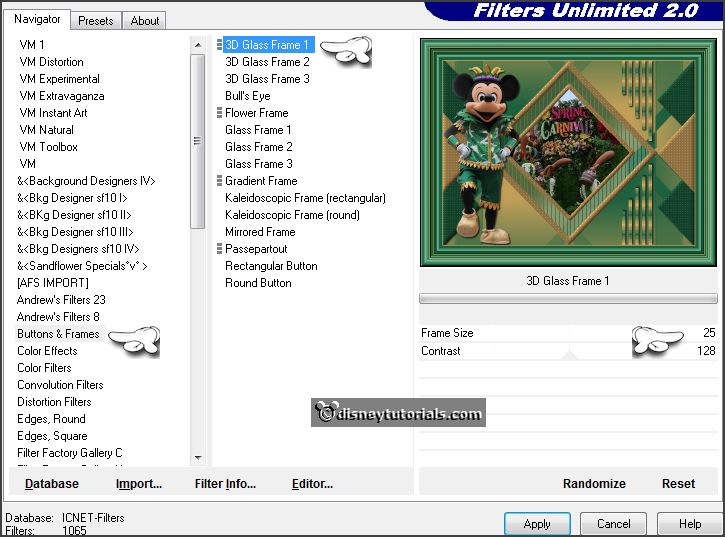Select &<Background Designers IV> category
The height and width of the screenshot is (537, 725).
(x=86, y=181)
